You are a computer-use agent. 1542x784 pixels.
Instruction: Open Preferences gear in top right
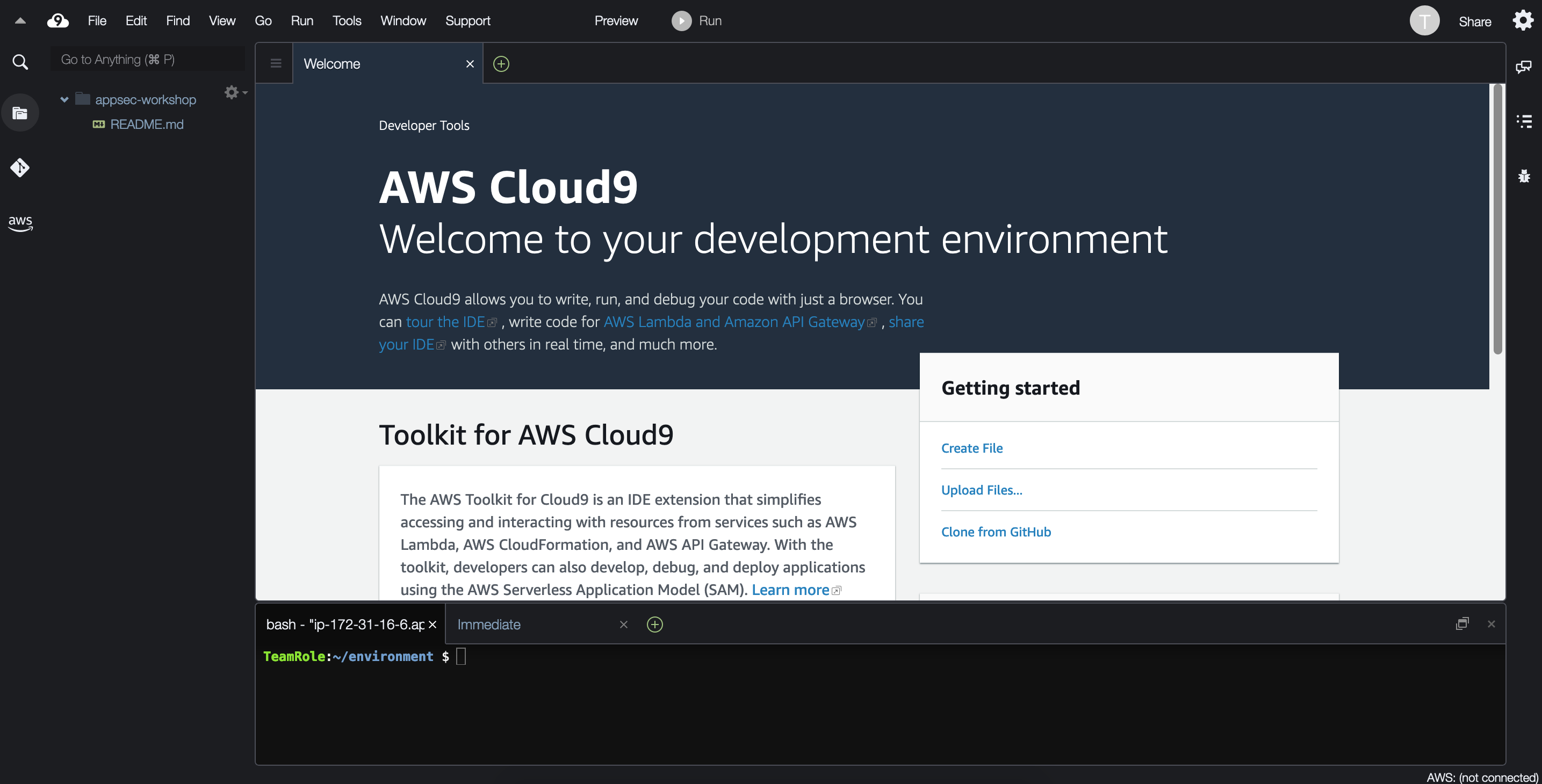[1523, 21]
